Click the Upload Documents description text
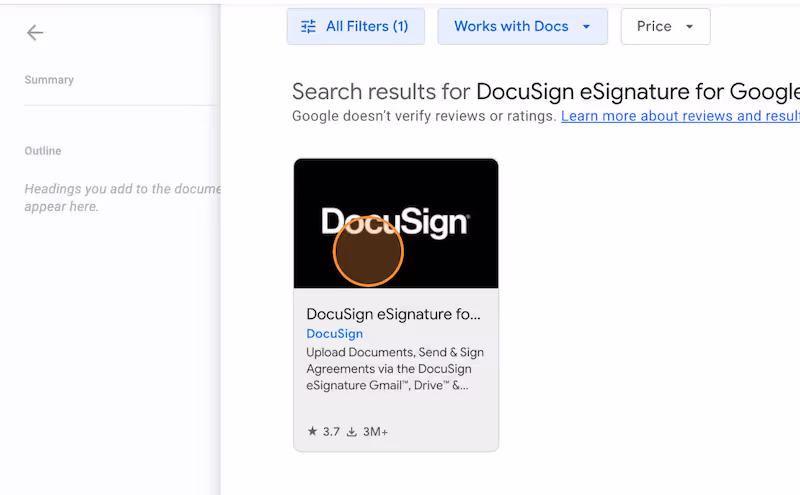 (x=395, y=369)
